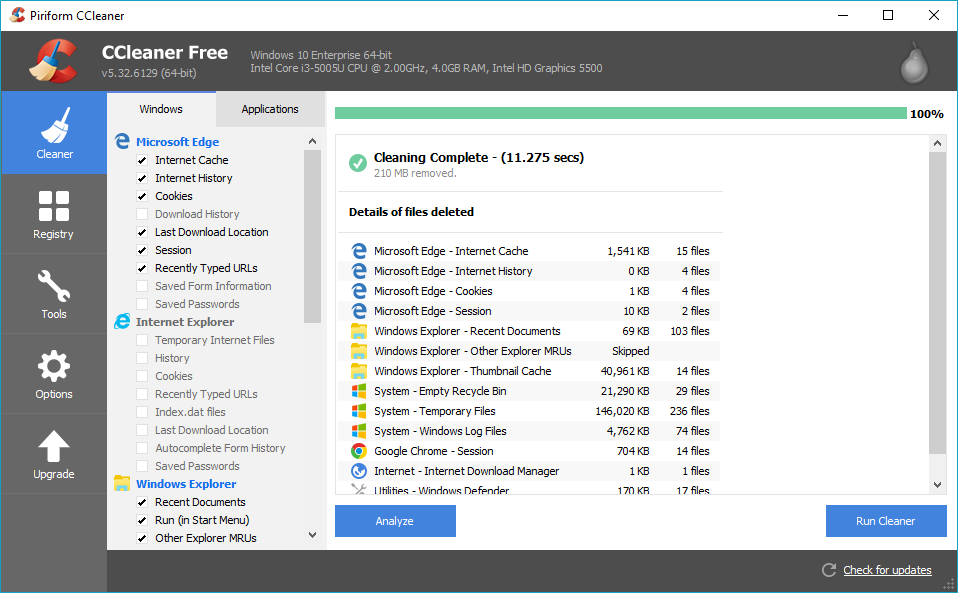The width and height of the screenshot is (958, 593).
Task: Click results panel scrollbar down arrow
Action: (937, 485)
